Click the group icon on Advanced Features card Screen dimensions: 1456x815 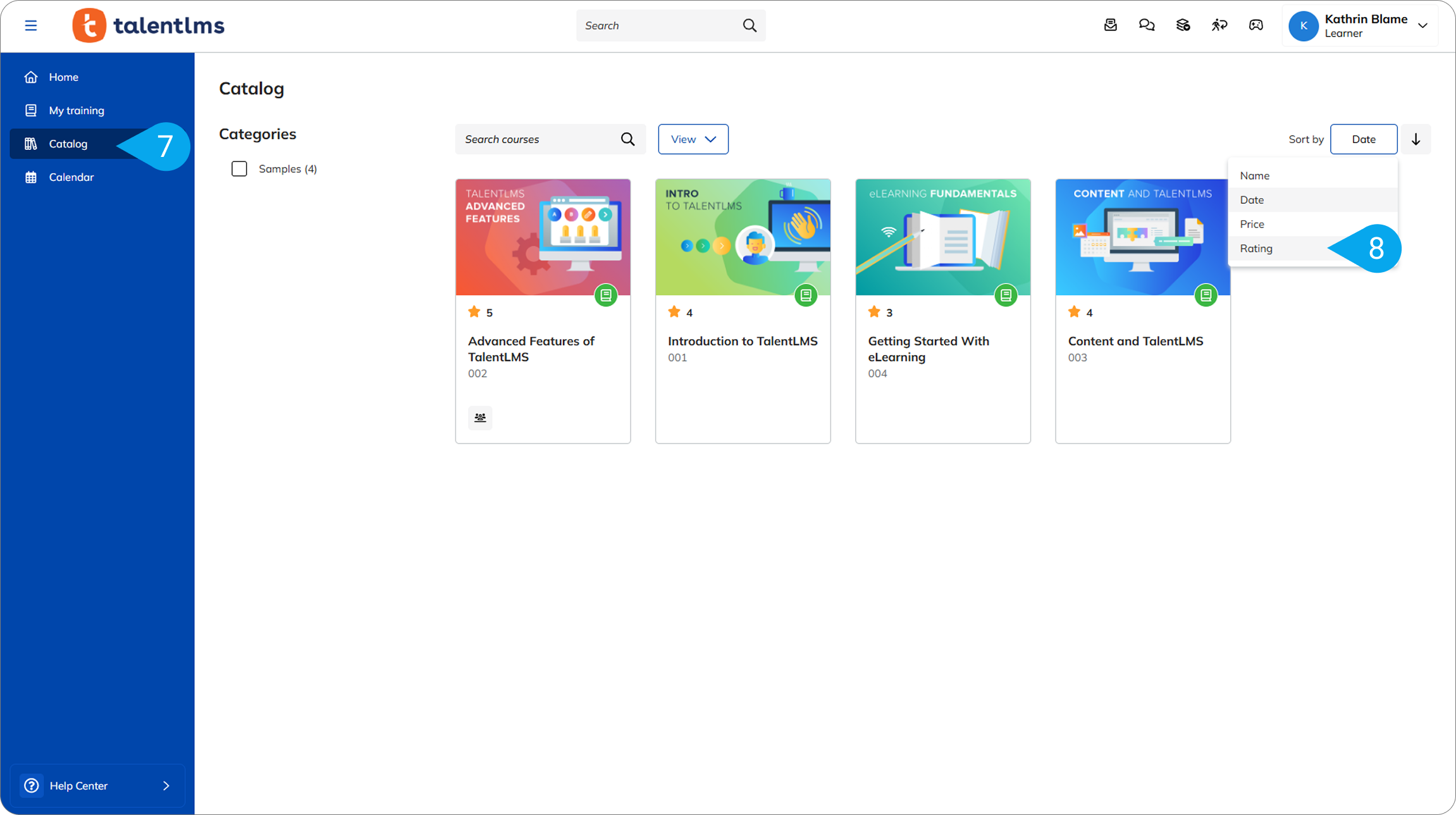[x=480, y=418]
